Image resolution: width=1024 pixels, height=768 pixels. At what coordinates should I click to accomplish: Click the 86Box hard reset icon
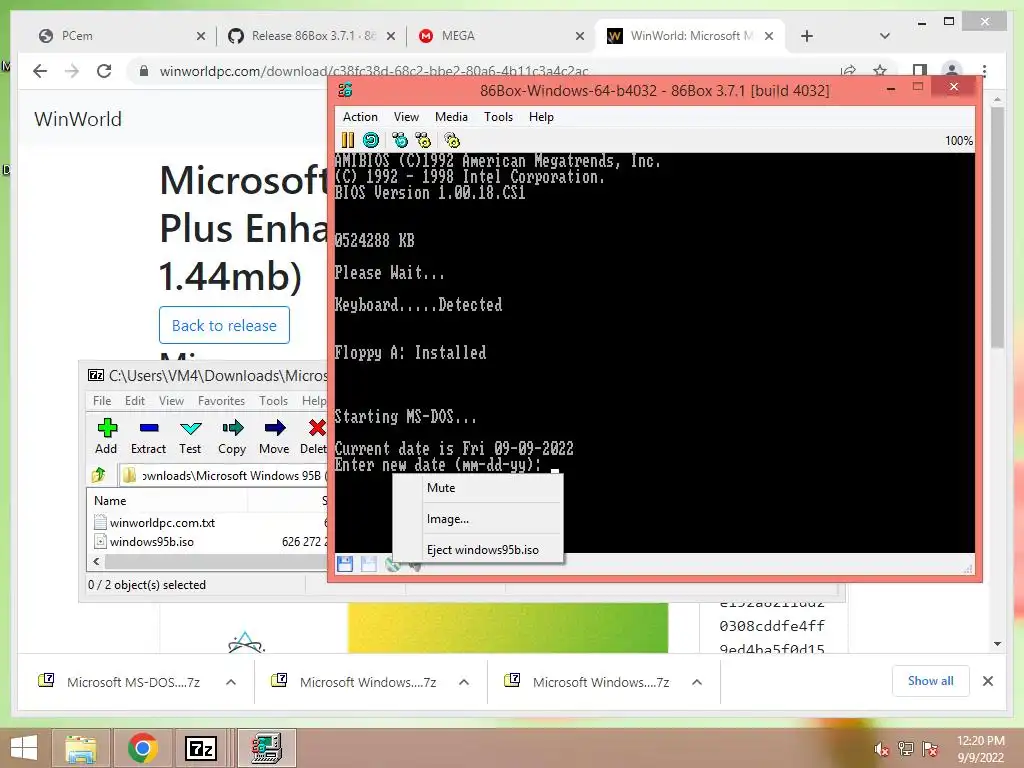(x=370, y=140)
